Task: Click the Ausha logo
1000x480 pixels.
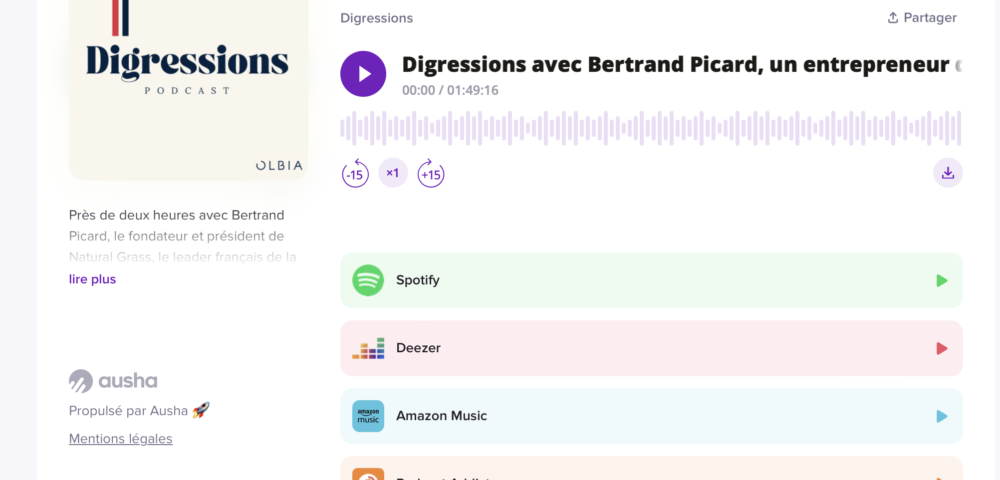Action: 113,381
